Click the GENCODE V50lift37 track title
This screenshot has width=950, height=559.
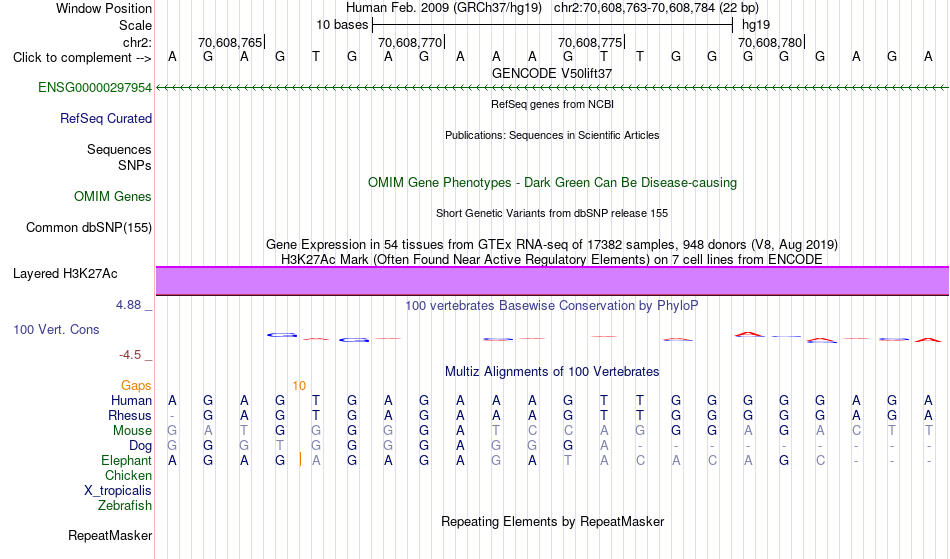[552, 73]
